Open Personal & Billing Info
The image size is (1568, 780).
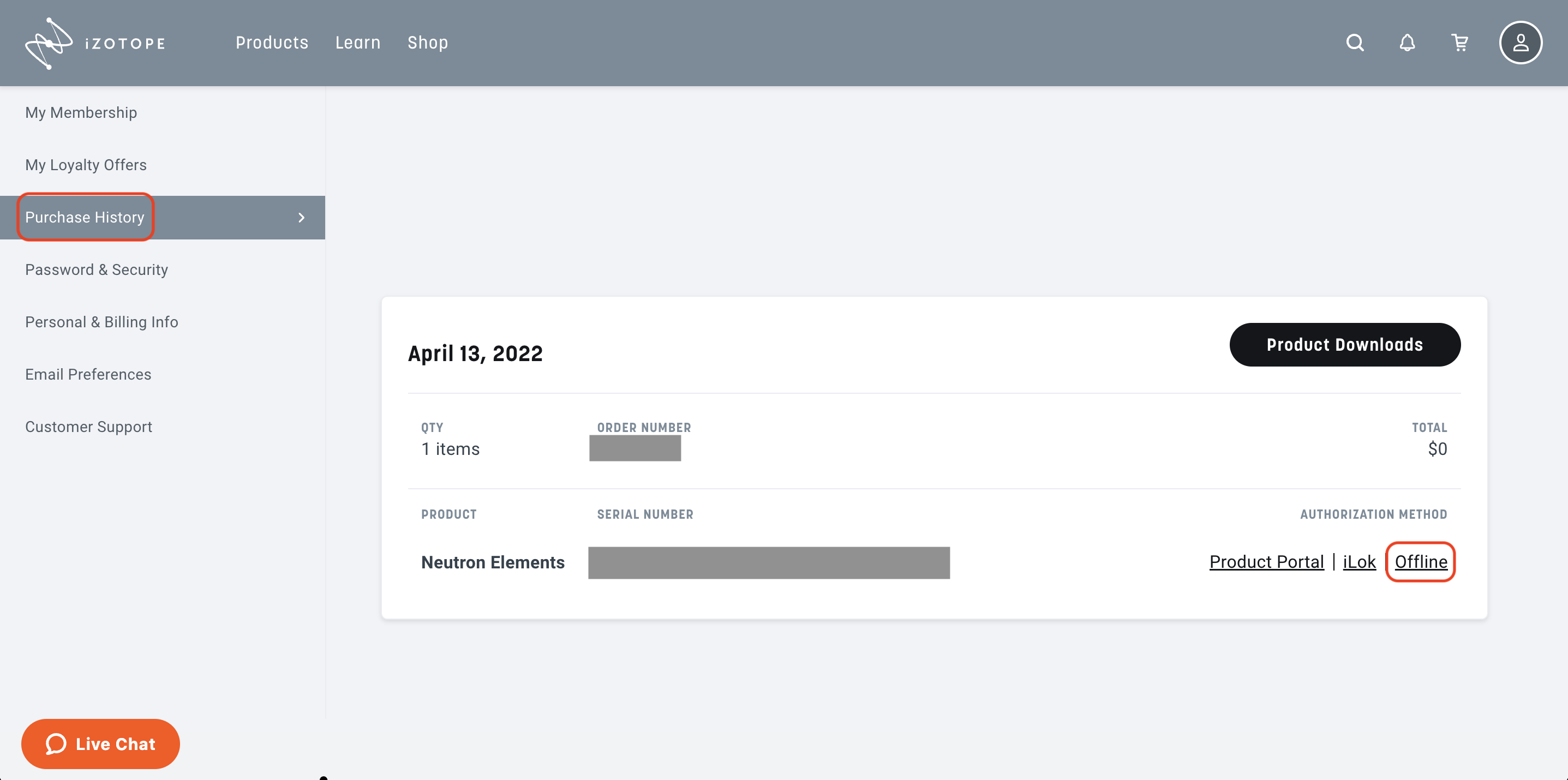pyautogui.click(x=101, y=322)
